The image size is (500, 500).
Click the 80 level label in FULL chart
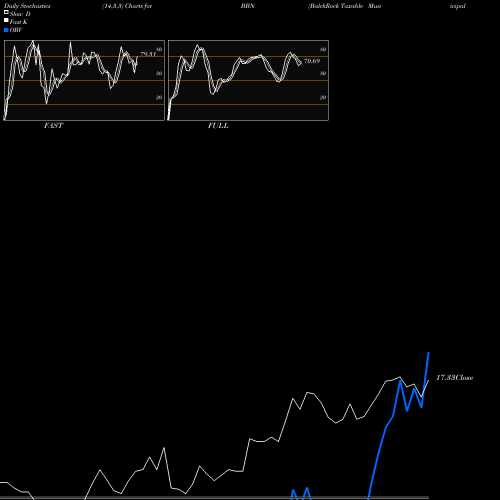click(x=323, y=50)
